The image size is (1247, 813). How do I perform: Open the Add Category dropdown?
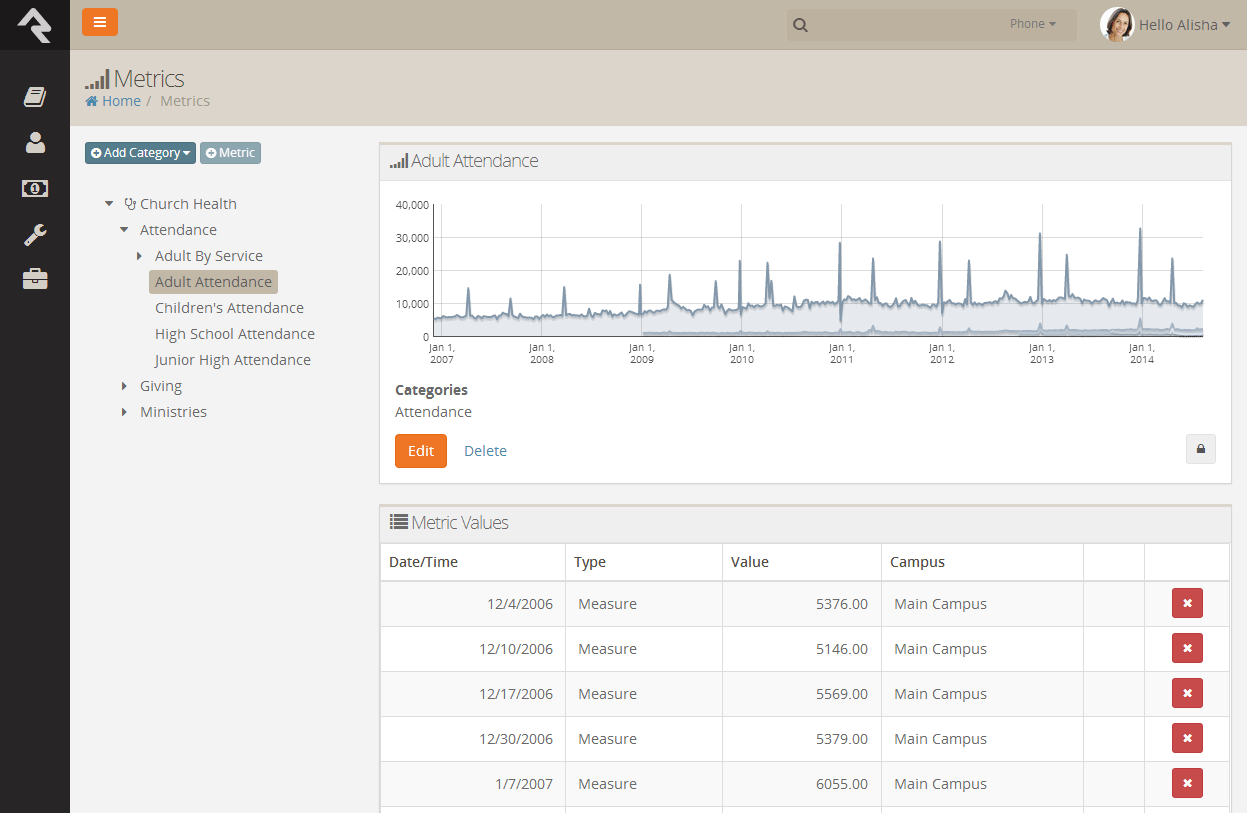point(140,153)
